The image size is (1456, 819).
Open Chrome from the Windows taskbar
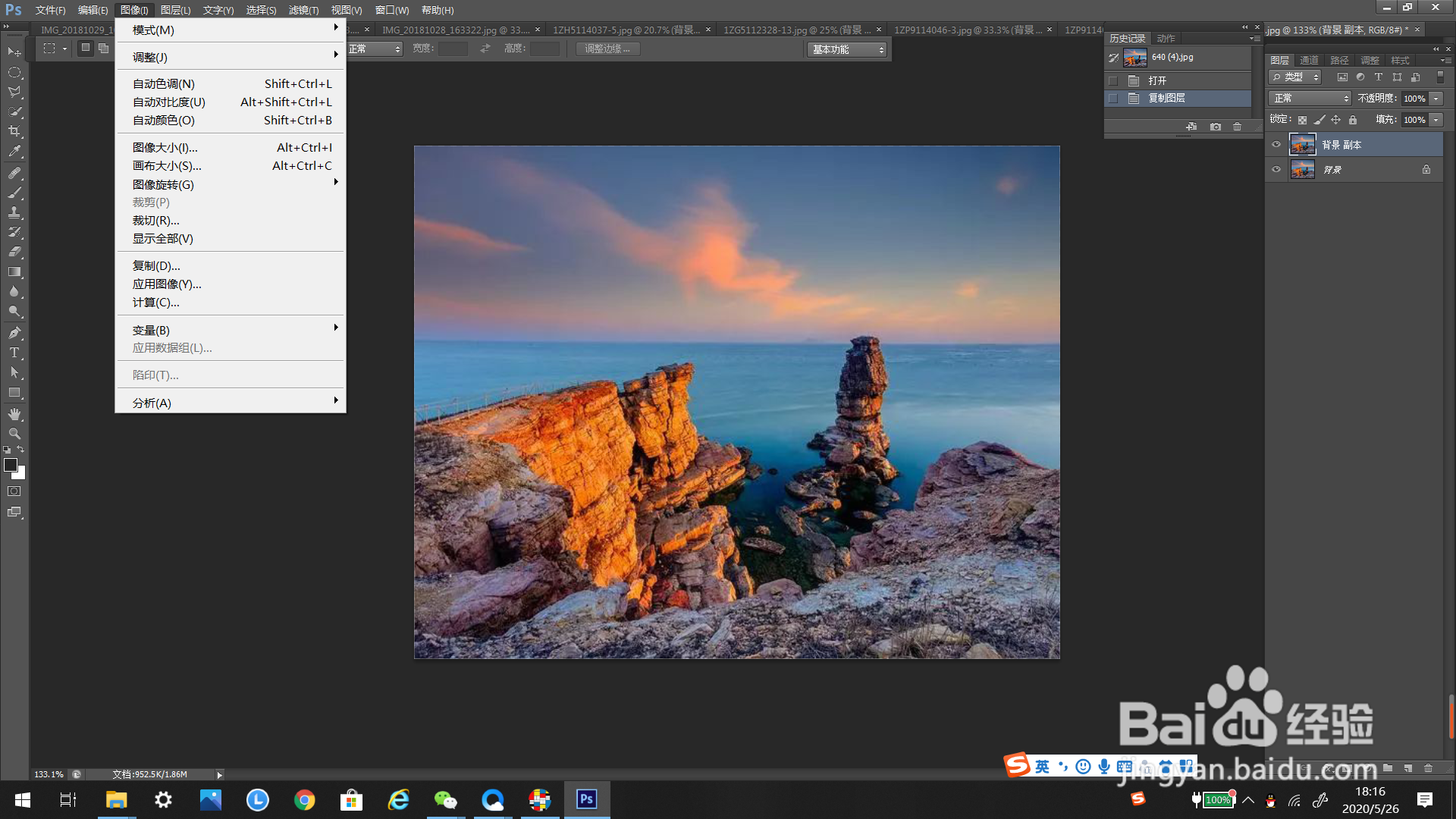(x=305, y=800)
